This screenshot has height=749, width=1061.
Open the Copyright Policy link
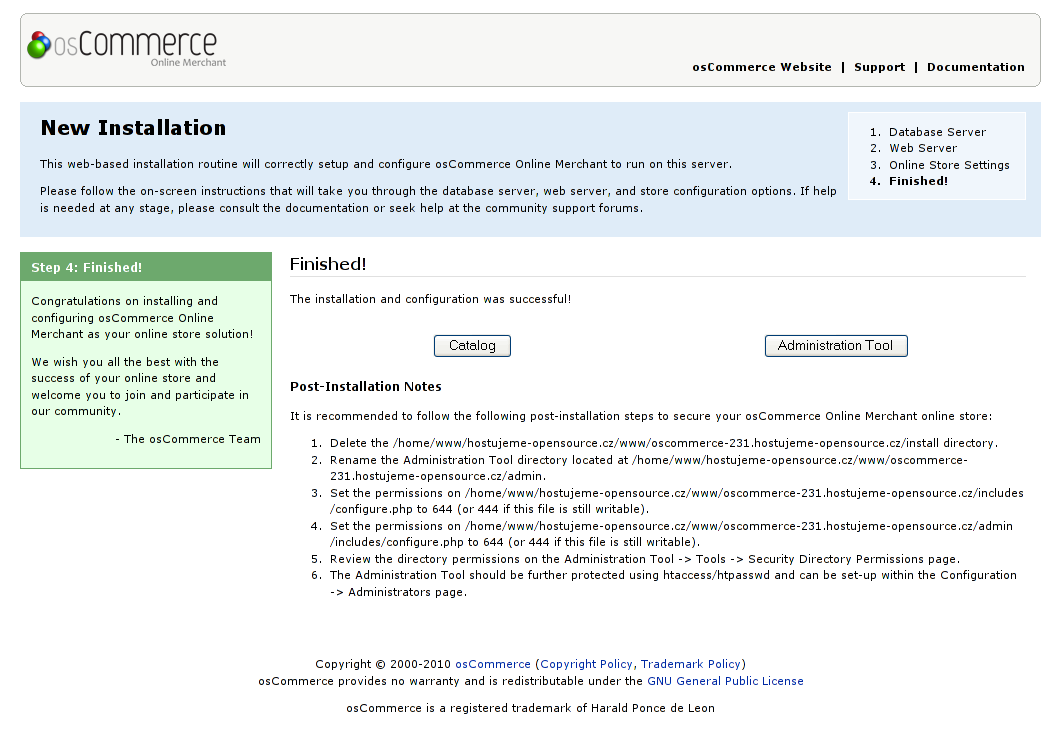(586, 664)
